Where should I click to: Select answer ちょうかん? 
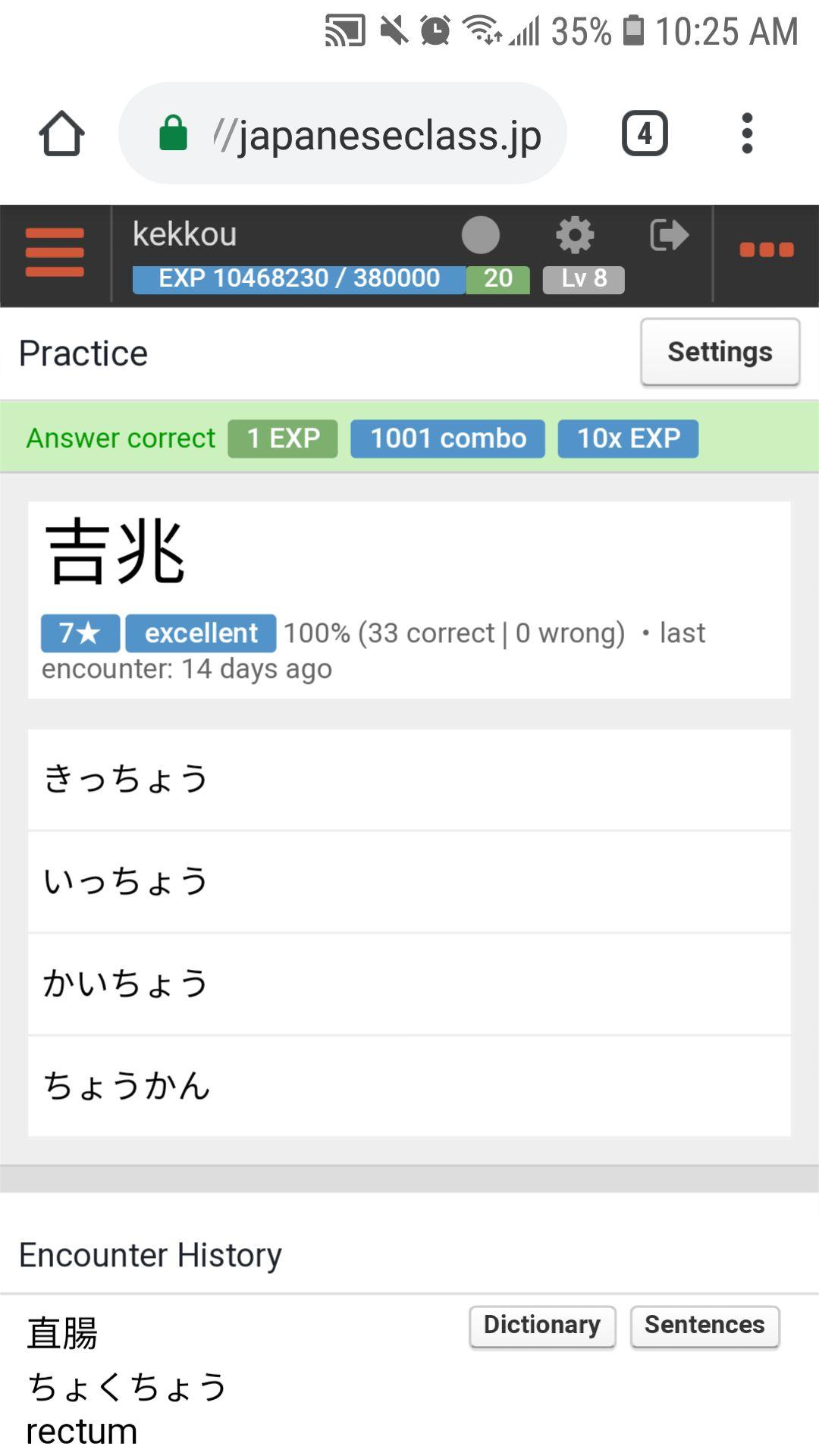[409, 1086]
